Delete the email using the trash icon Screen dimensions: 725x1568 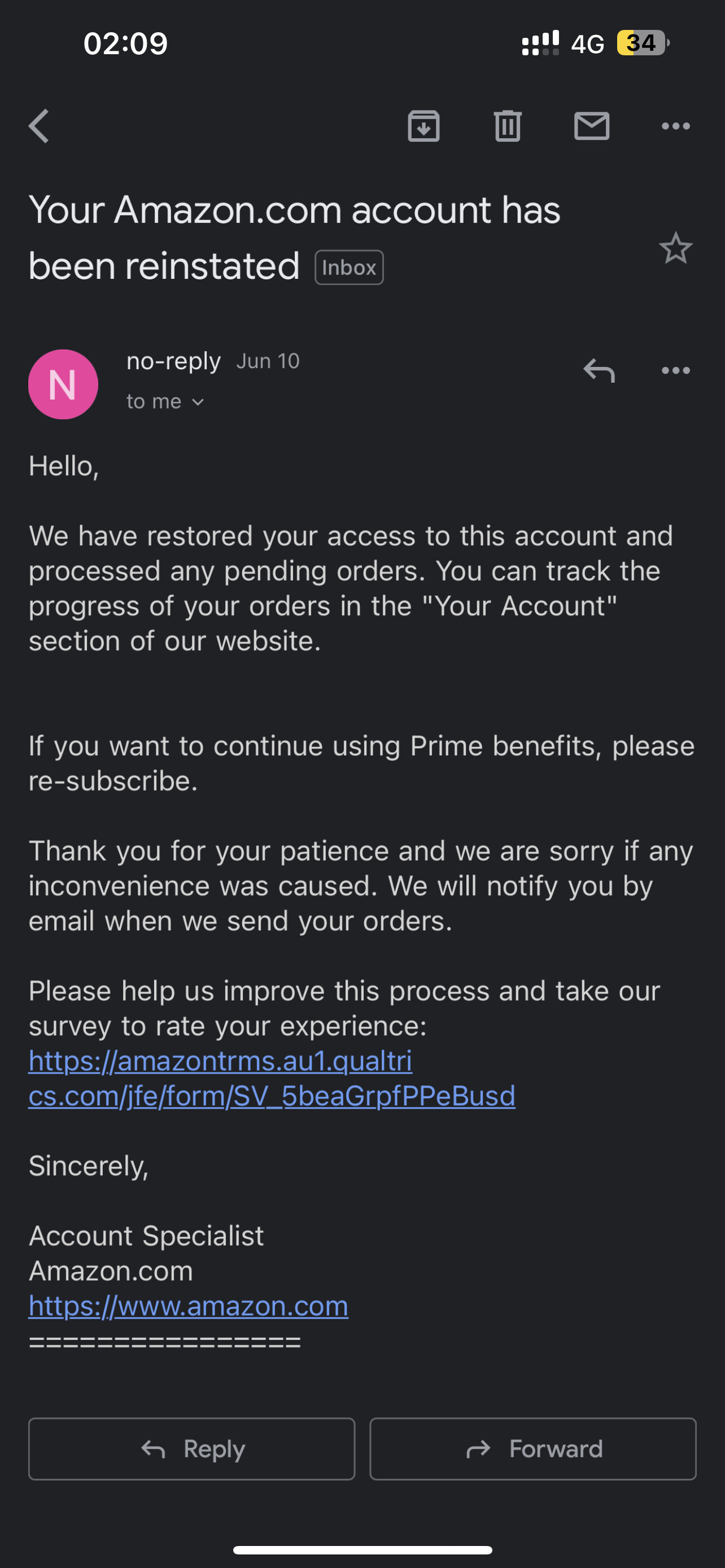tap(508, 126)
